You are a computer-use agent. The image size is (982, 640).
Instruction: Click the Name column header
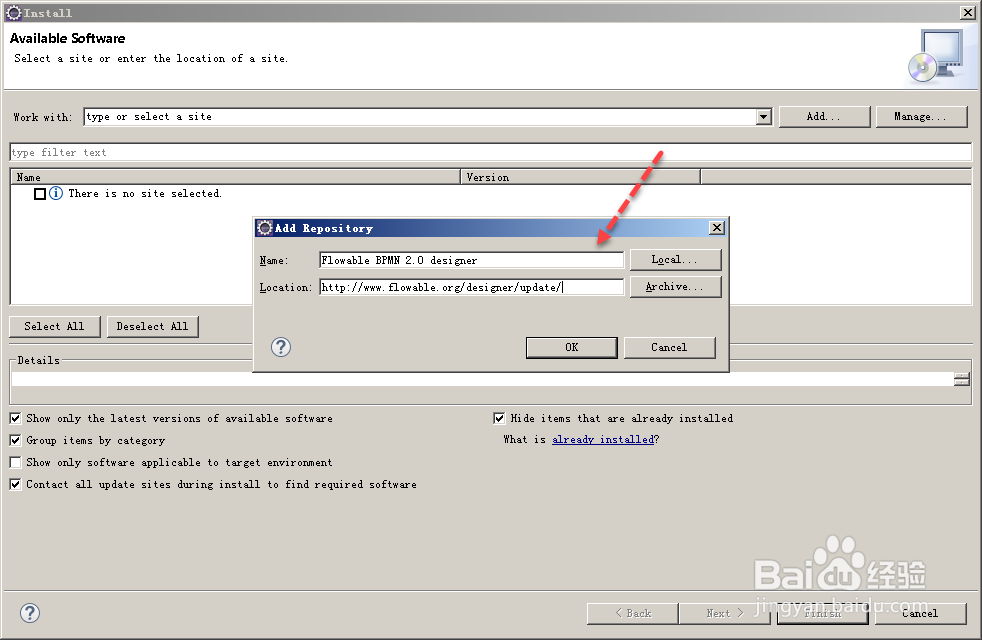[x=235, y=177]
